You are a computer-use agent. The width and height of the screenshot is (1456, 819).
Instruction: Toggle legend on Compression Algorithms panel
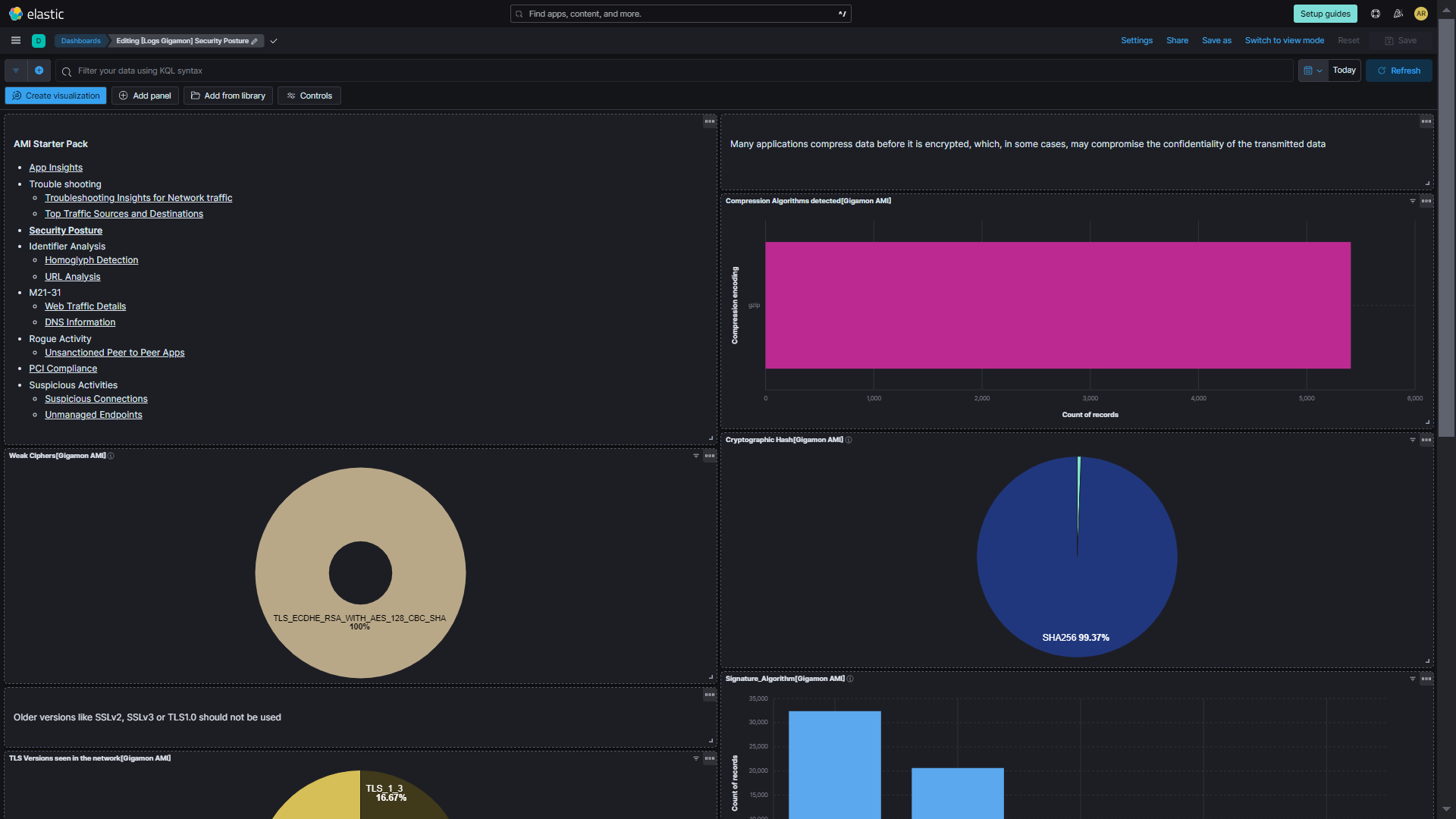pos(1413,201)
